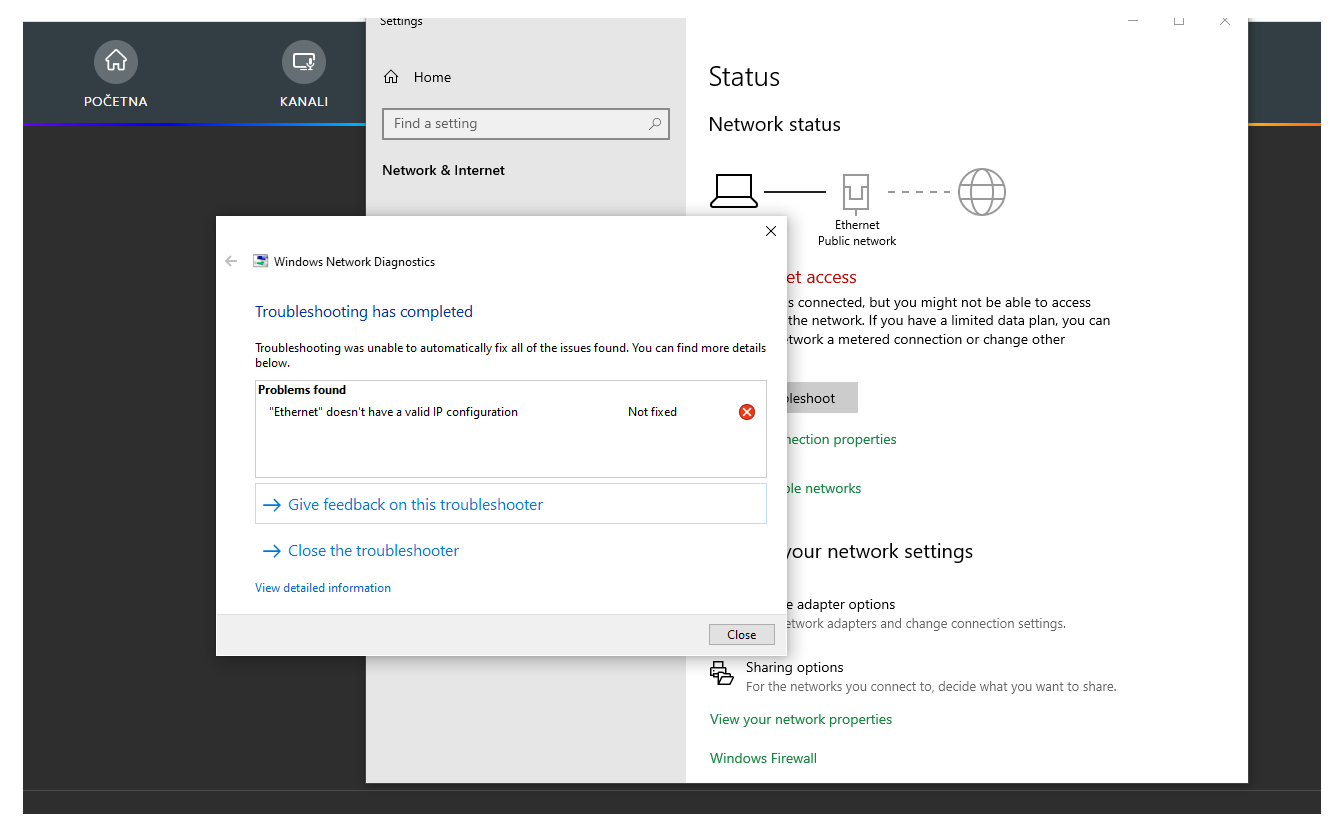Click Troubleshooting has completed heading
This screenshot has width=1334, height=825.
pos(364,312)
